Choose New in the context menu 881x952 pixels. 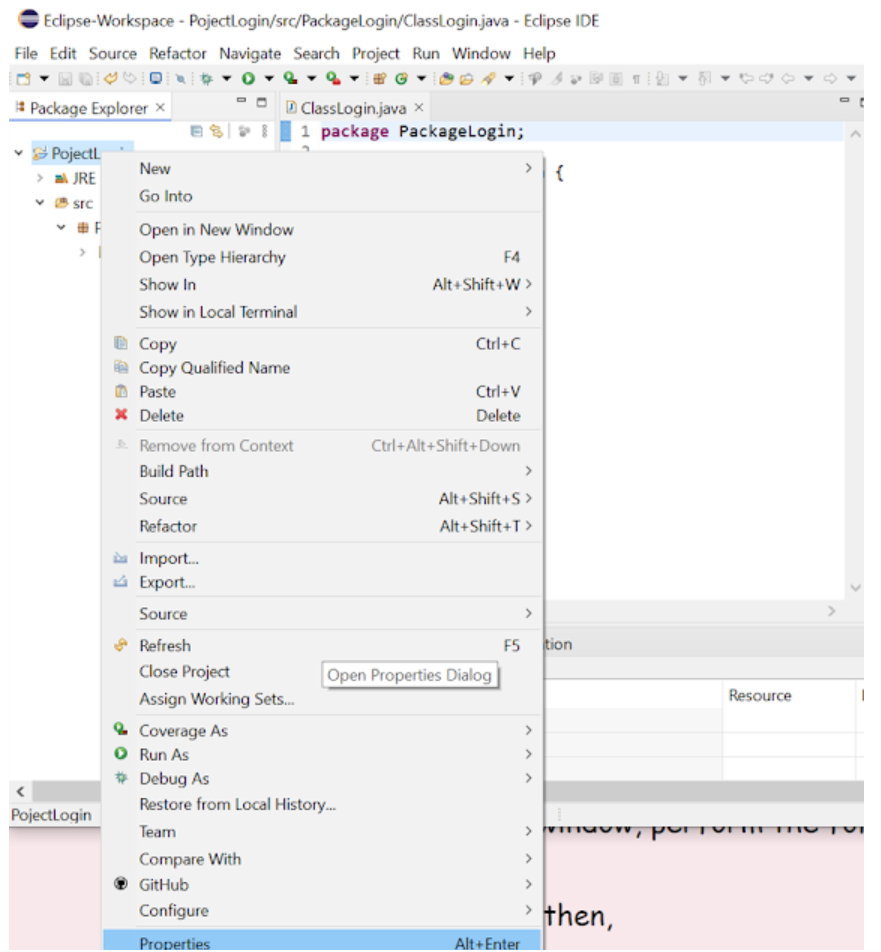(x=322, y=168)
